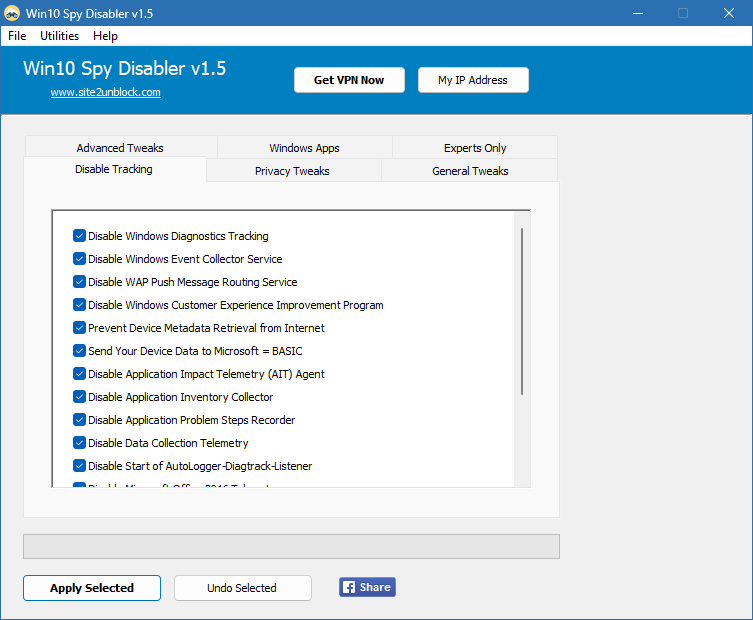Minimize the Win10 Spy Disabler window
The image size is (753, 620).
pyautogui.click(x=638, y=13)
